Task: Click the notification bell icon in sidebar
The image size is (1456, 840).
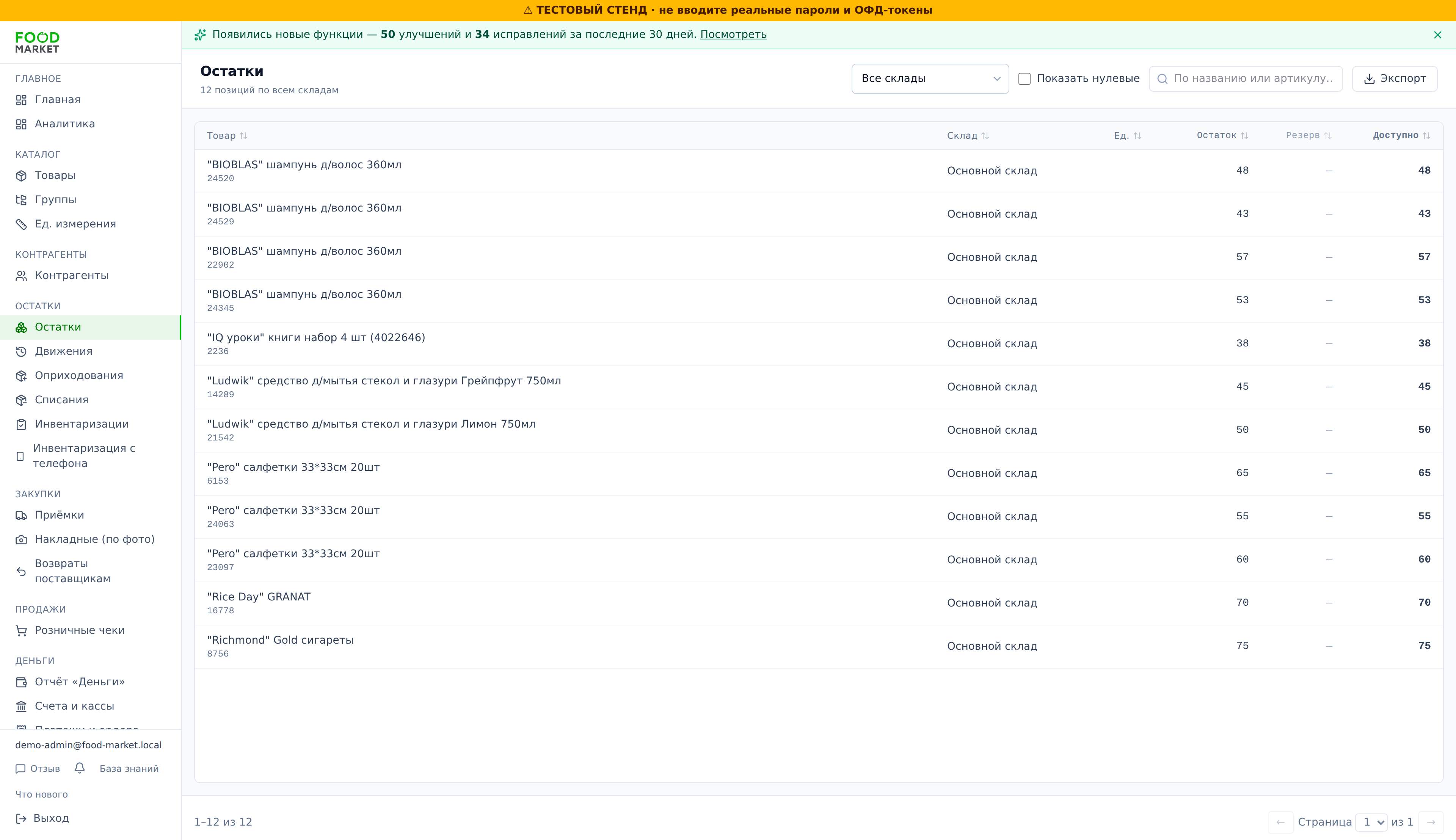Action: tap(80, 768)
